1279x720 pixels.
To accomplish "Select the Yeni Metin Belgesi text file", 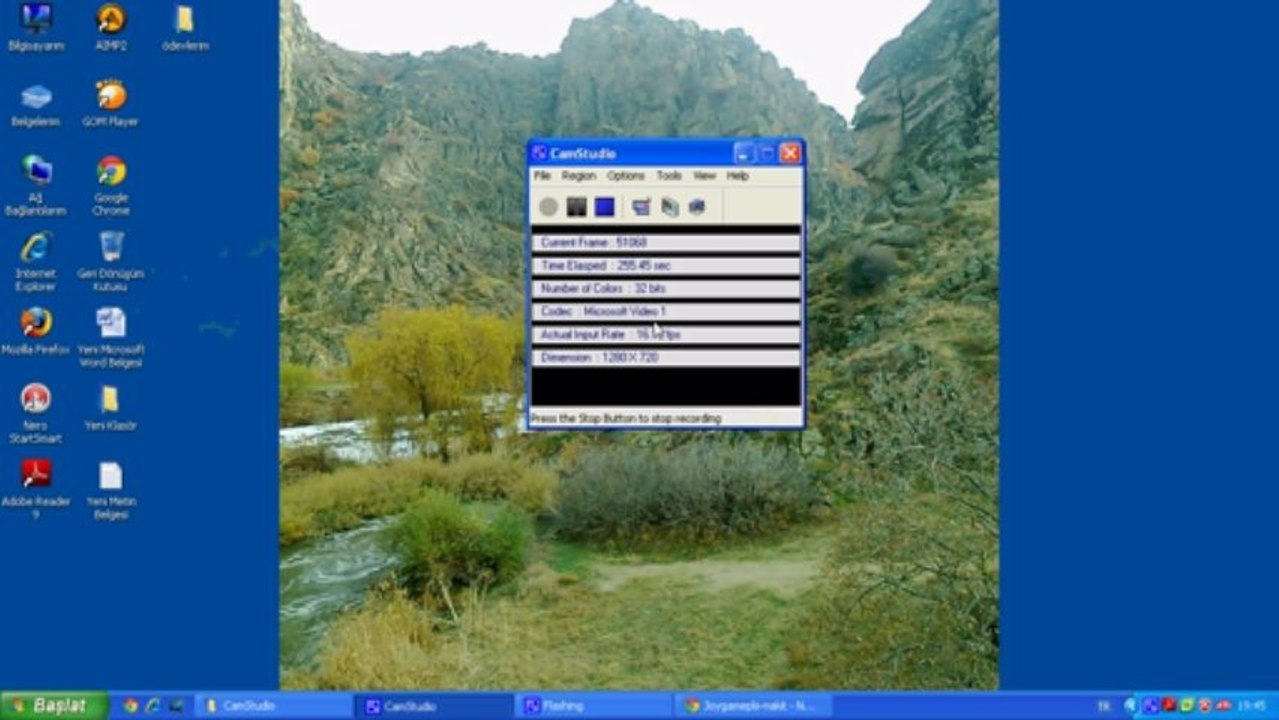I will (x=111, y=490).
